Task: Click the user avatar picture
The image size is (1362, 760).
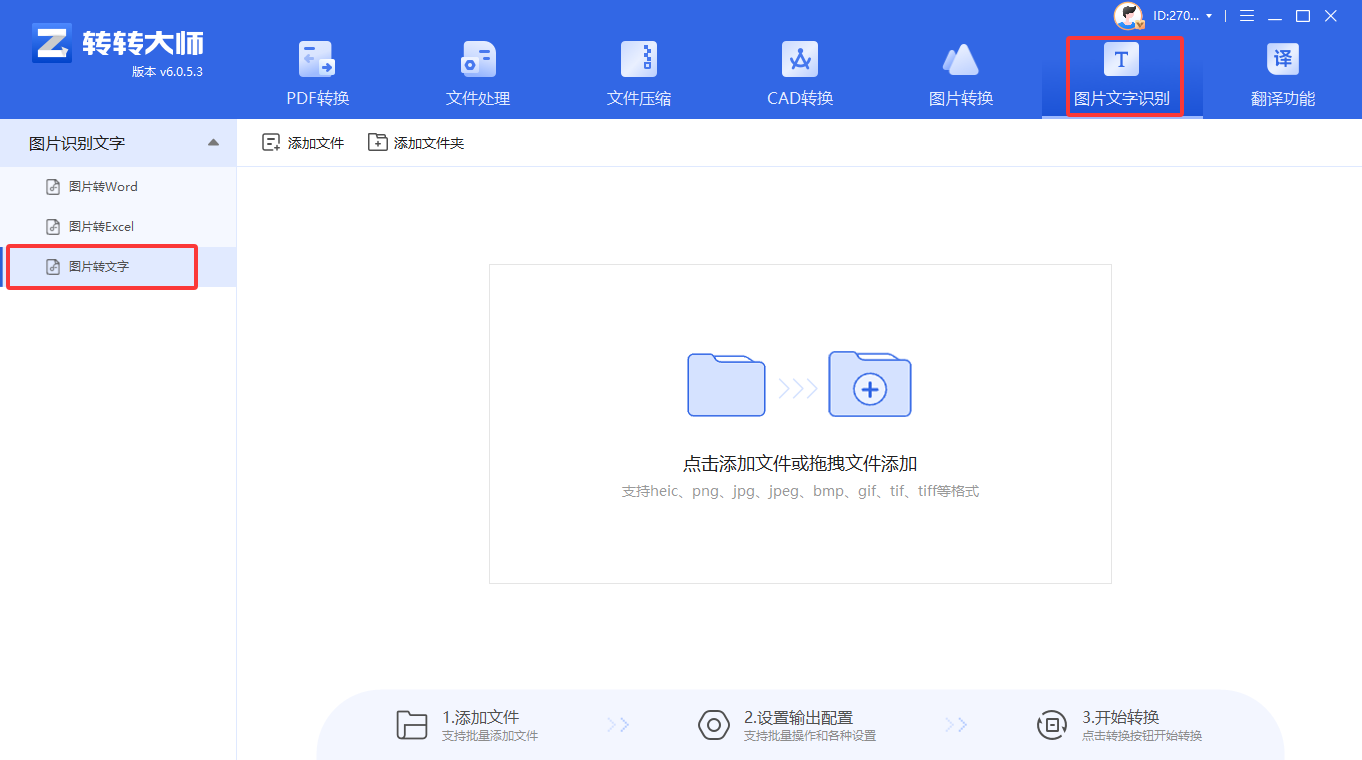Action: click(x=1128, y=16)
